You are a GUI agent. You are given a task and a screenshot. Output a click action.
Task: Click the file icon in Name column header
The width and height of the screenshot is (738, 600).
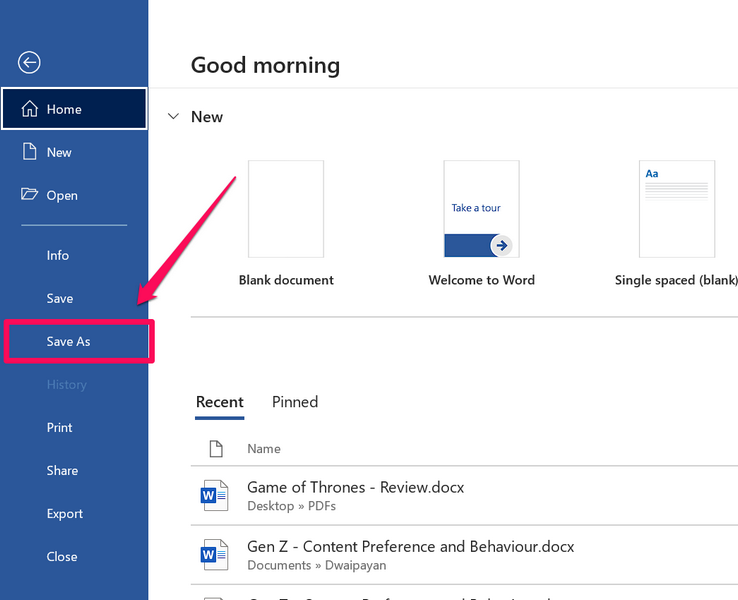[x=215, y=449]
